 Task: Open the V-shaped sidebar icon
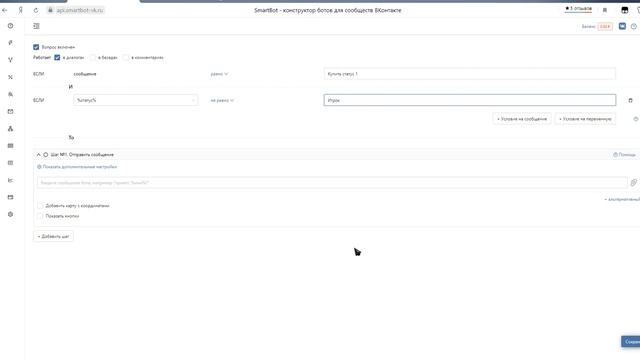(x=11, y=60)
